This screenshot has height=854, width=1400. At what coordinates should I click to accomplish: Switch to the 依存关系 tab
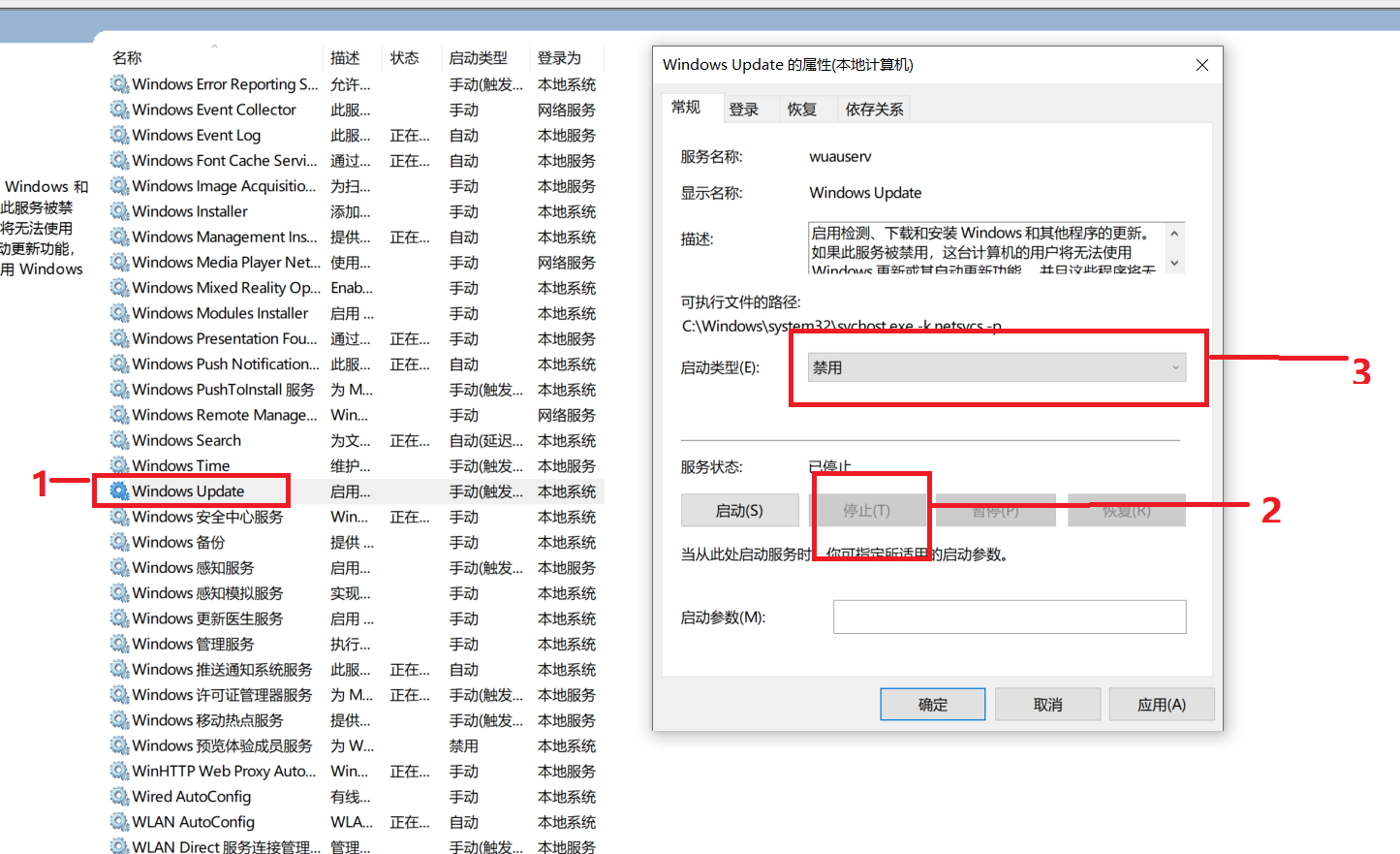874,110
